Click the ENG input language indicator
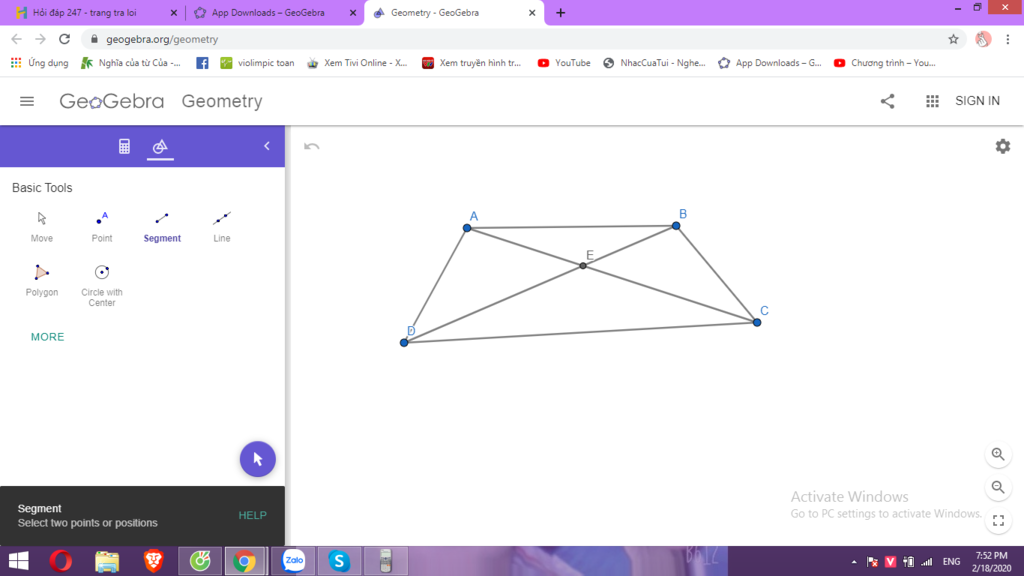The image size is (1024, 576). coord(952,562)
